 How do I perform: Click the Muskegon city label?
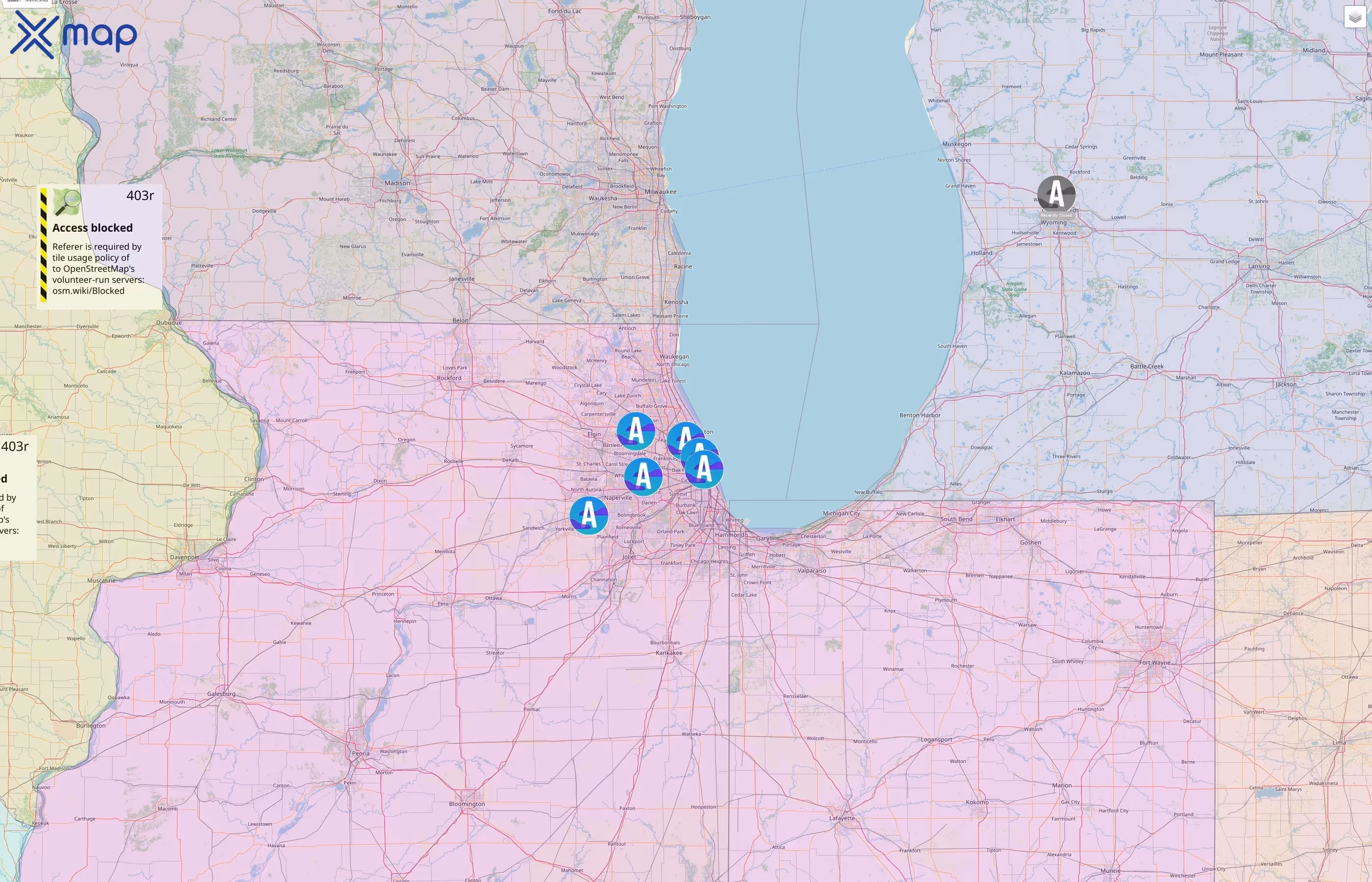[956, 144]
